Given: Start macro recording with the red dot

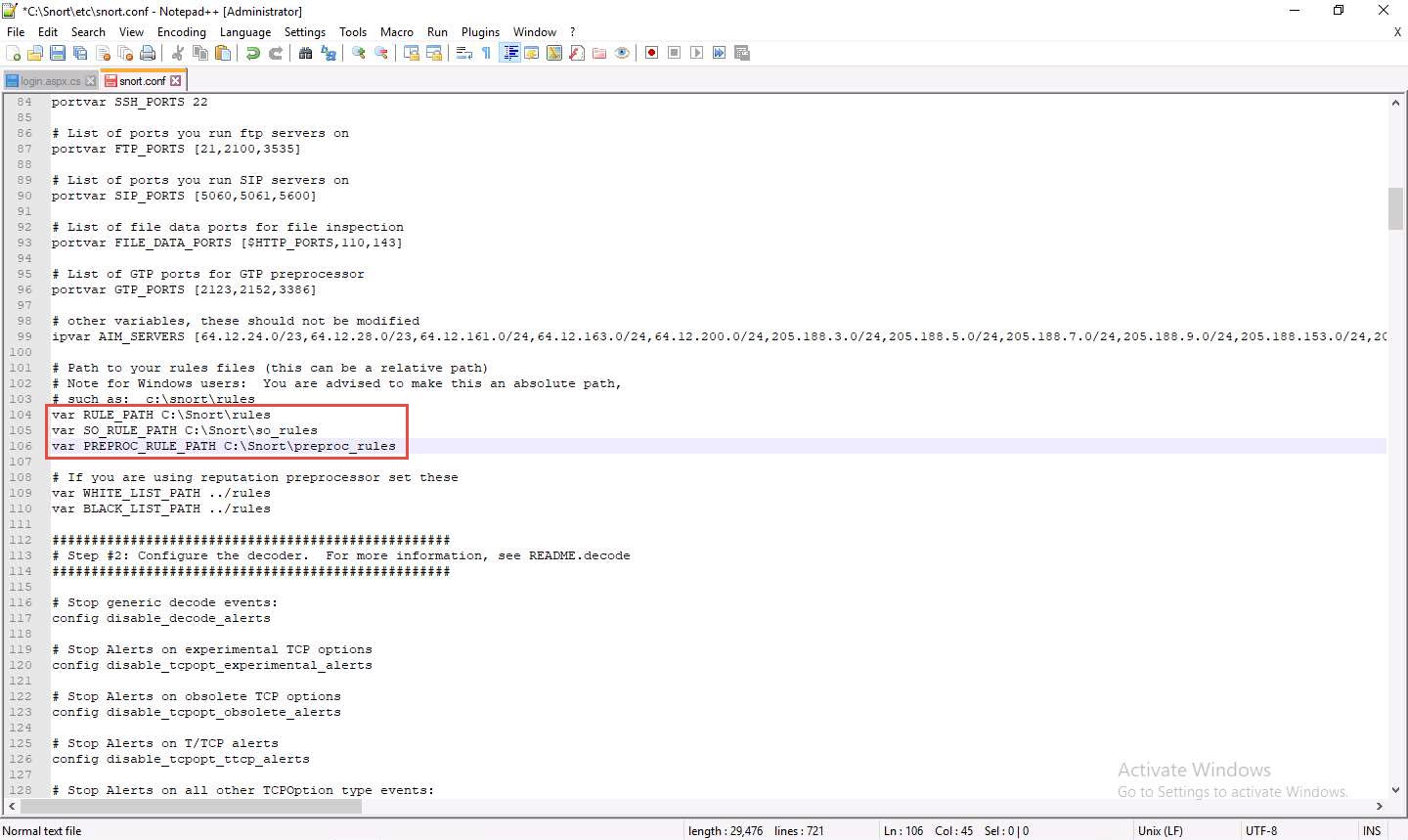Looking at the screenshot, I should (651, 53).
